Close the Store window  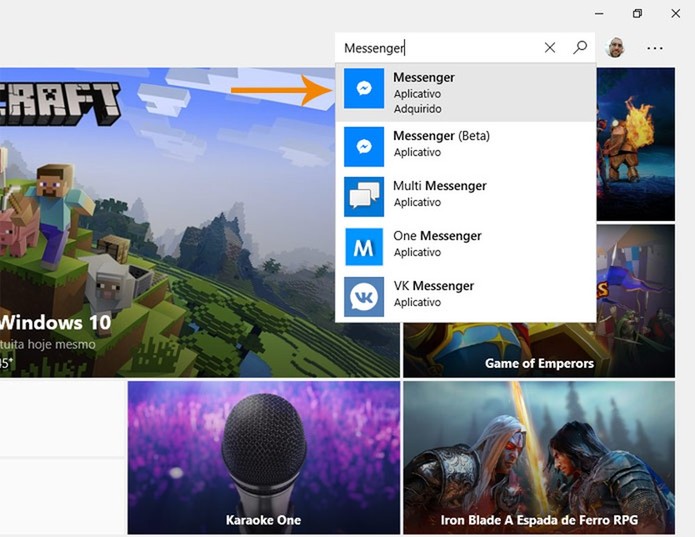coord(675,14)
